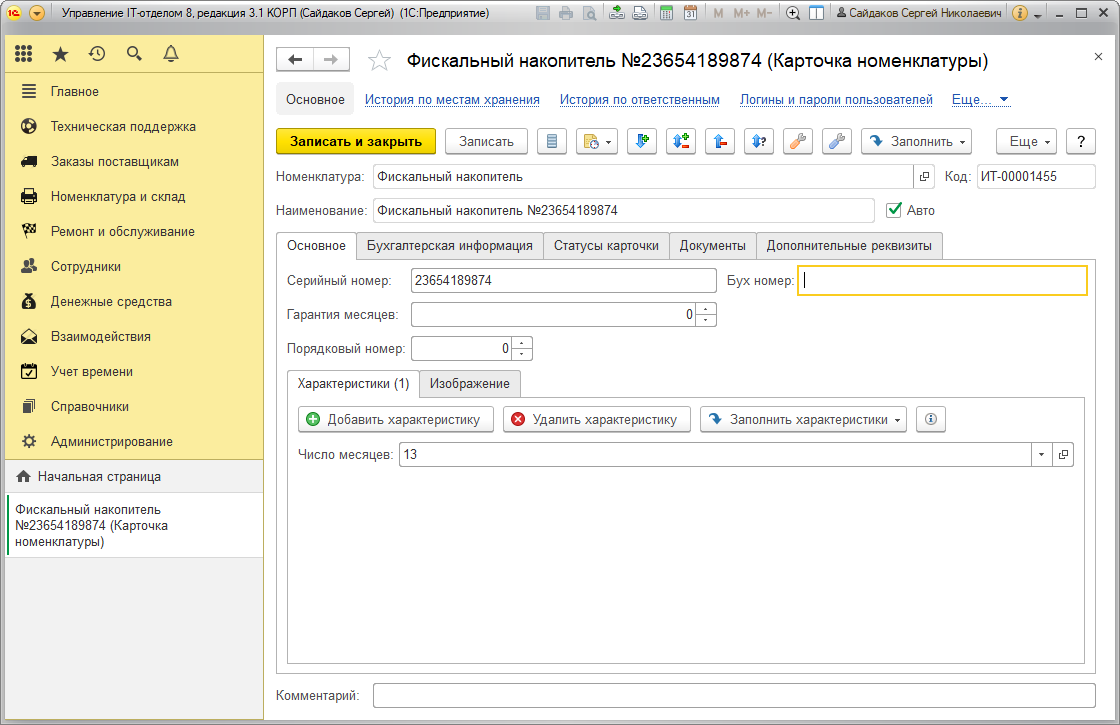Switch to Статусы карточки tab
Screen dimensions: 1120x725
[606, 246]
